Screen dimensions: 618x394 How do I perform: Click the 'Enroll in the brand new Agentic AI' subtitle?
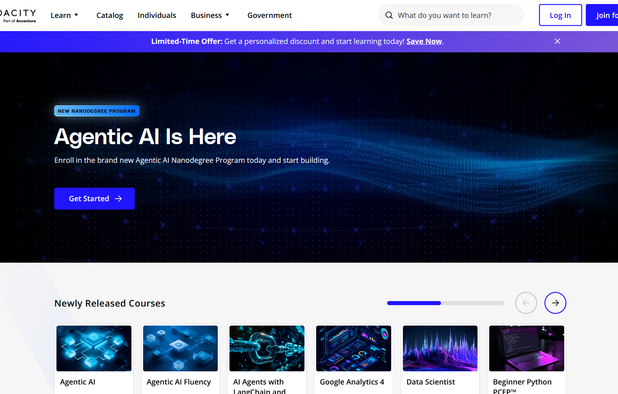pos(192,160)
